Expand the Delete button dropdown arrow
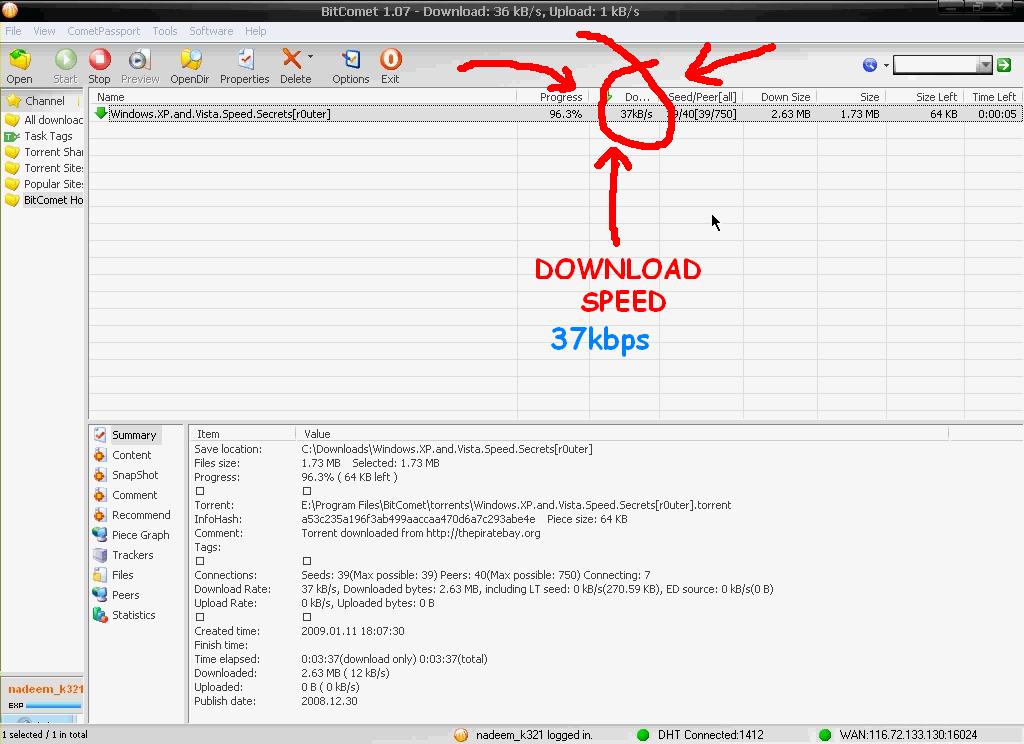The image size is (1024, 744). point(311,58)
